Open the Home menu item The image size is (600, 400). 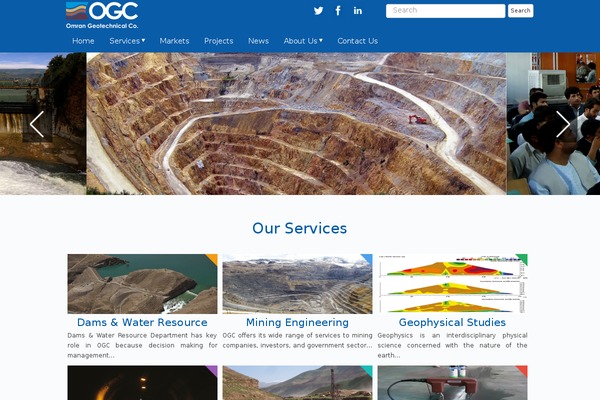[83, 41]
